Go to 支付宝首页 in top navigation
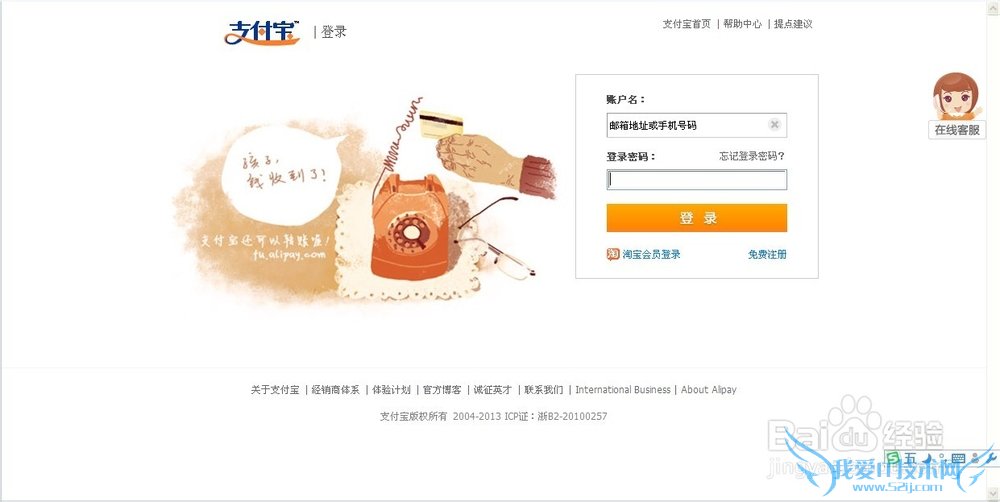The height and width of the screenshot is (502, 1000). pyautogui.click(x=686, y=24)
